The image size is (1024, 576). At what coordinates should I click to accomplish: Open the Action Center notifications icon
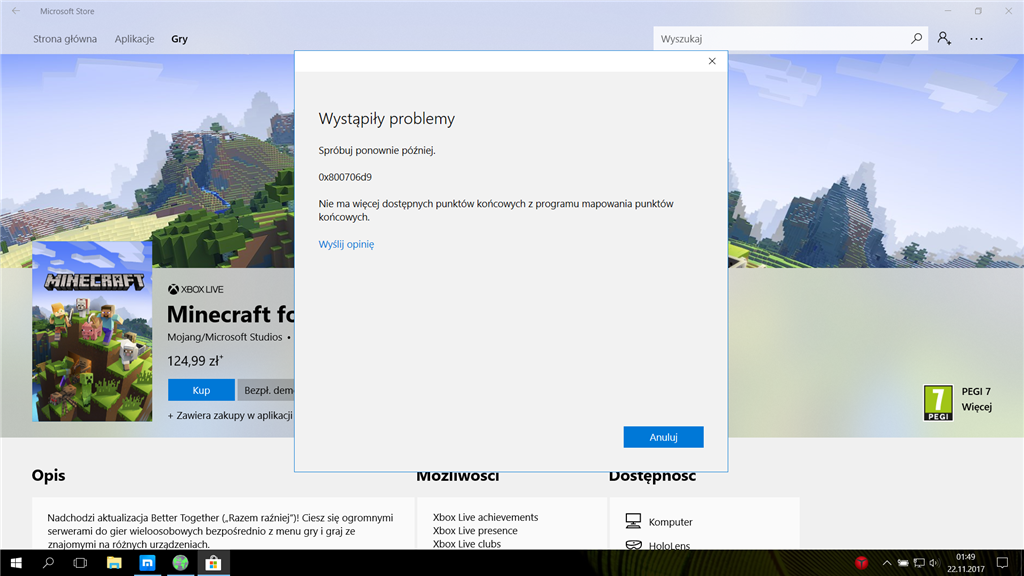1002,562
